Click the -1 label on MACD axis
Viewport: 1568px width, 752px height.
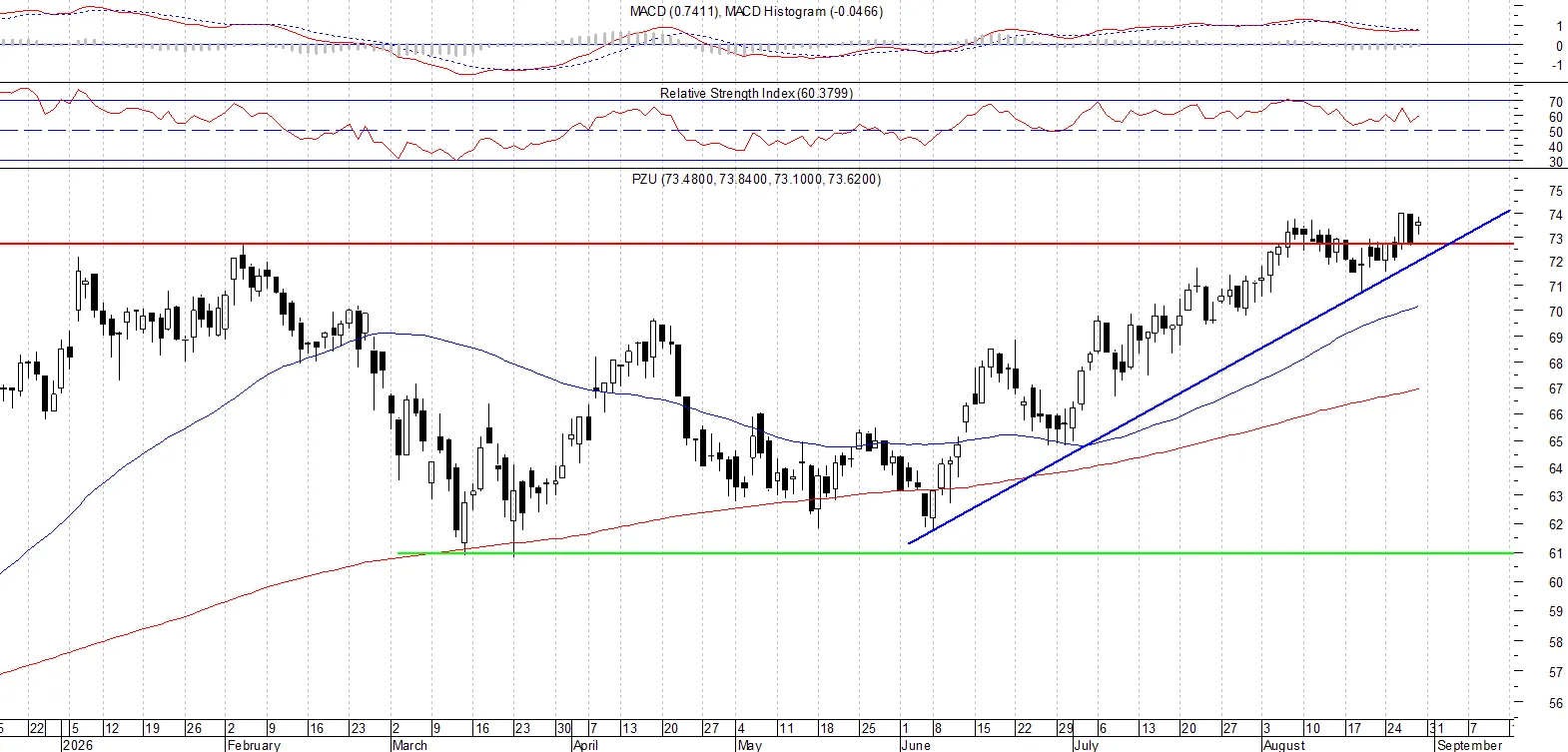pyautogui.click(x=1557, y=65)
